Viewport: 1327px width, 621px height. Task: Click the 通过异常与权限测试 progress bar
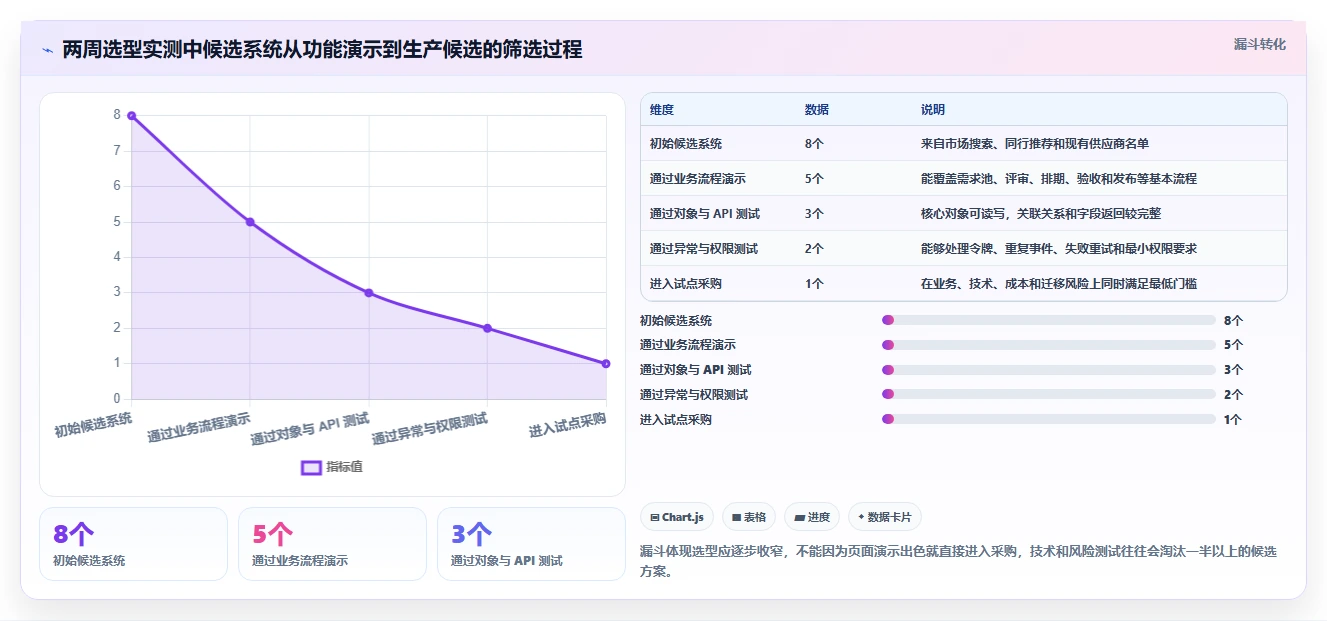(1049, 395)
